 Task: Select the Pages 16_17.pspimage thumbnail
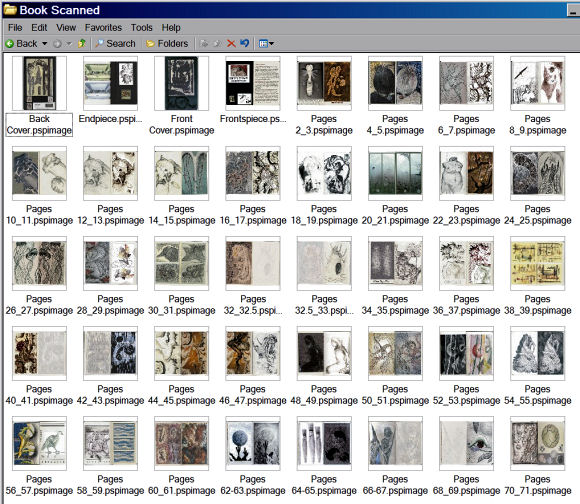pos(253,173)
